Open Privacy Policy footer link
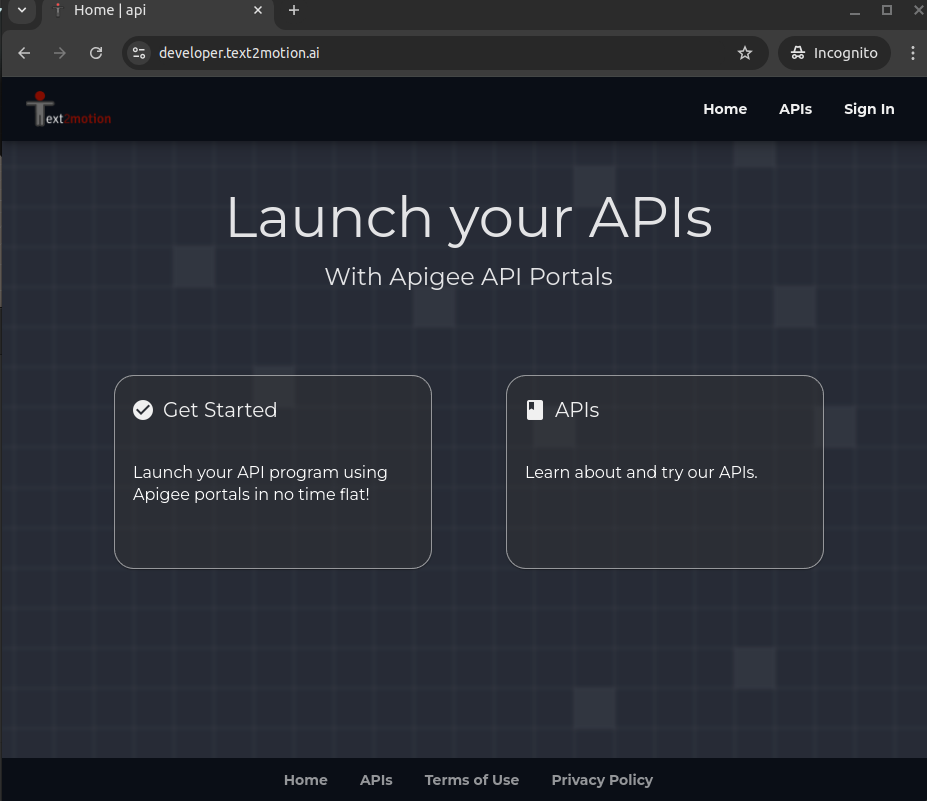Screen dimensions: 927x801 pyautogui.click(x=602, y=780)
